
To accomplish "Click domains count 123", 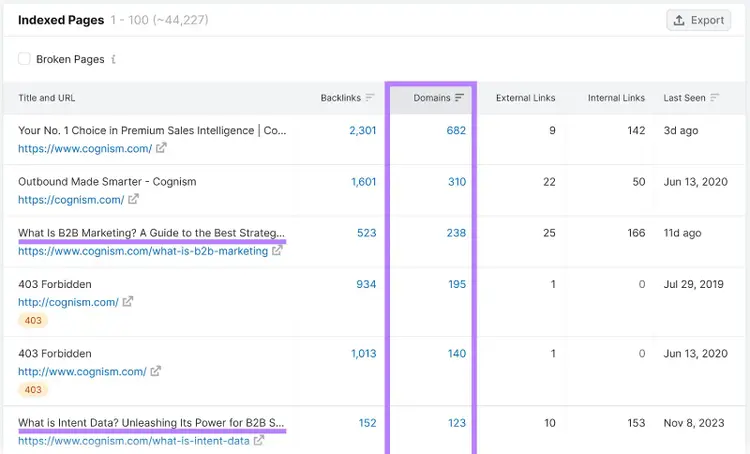I will pyautogui.click(x=457, y=423).
